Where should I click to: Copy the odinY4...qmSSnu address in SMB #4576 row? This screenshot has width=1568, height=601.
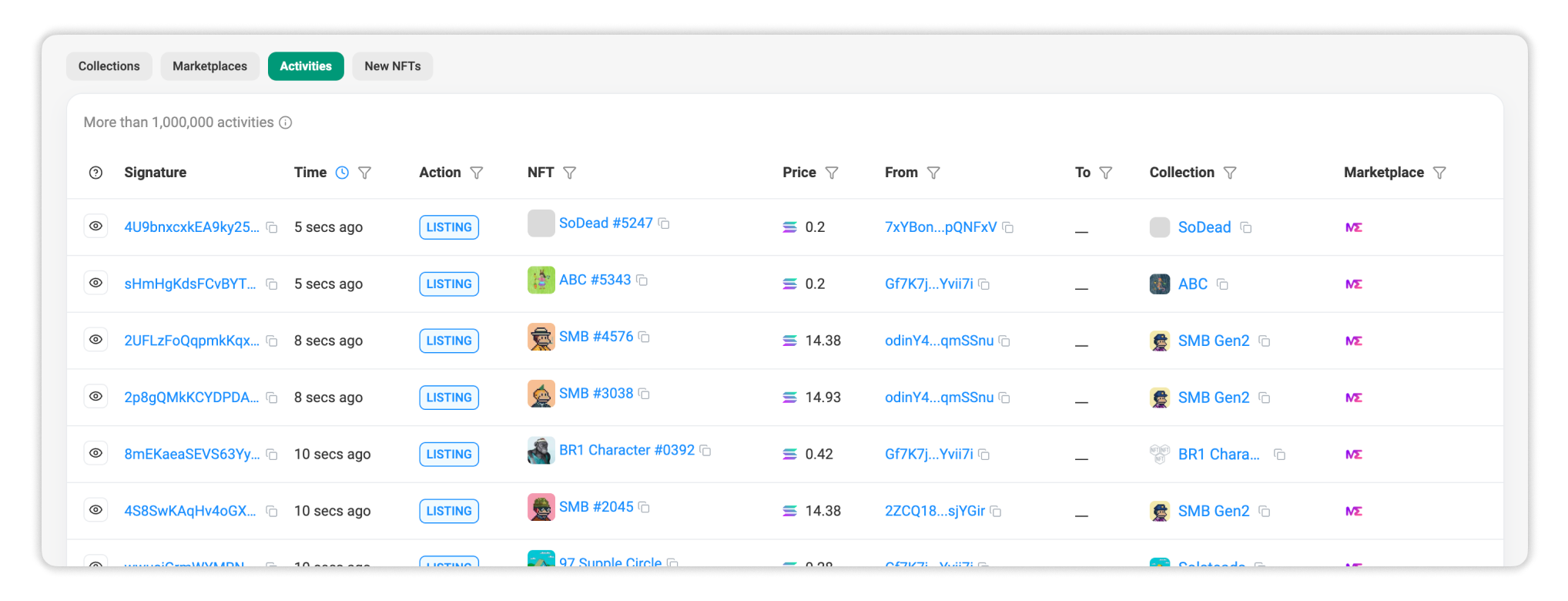coord(1004,341)
